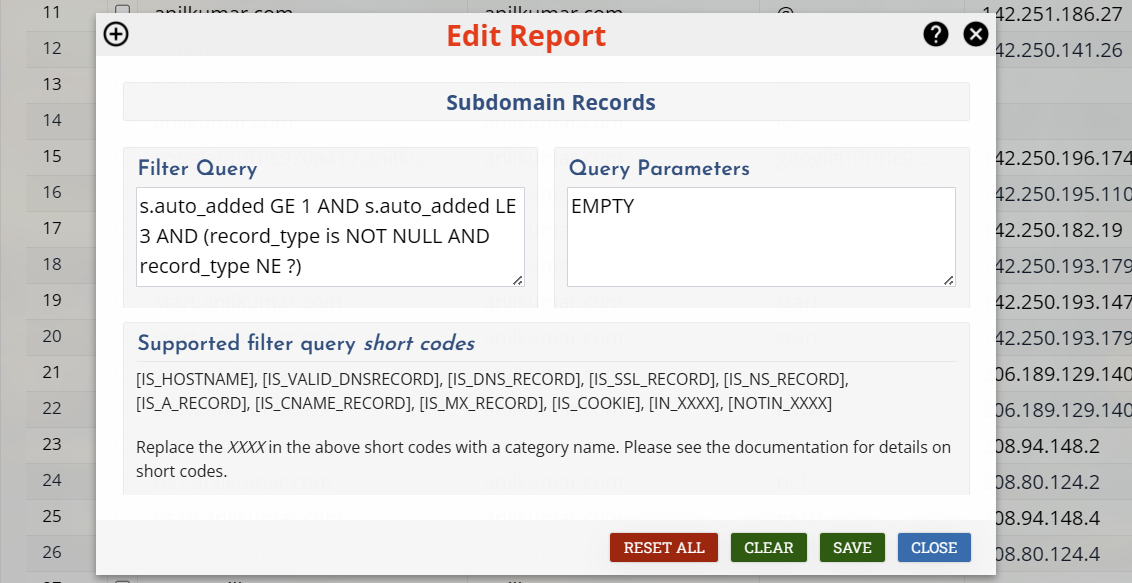Image resolution: width=1132 pixels, height=583 pixels.
Task: Click the [IS_NS_RECORD] short code text
Action: [x=785, y=380]
